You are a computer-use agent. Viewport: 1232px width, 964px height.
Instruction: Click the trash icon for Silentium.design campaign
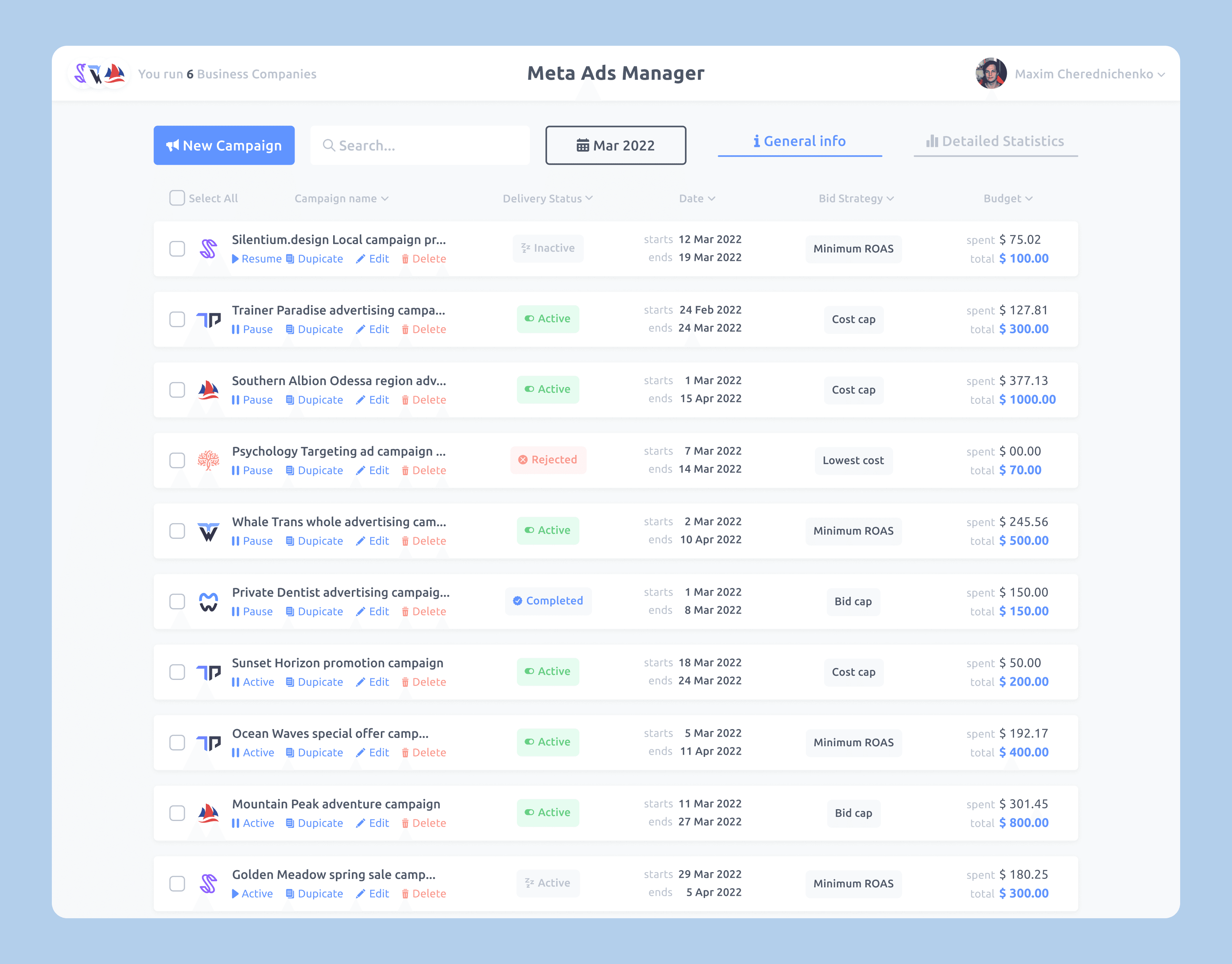tap(405, 259)
